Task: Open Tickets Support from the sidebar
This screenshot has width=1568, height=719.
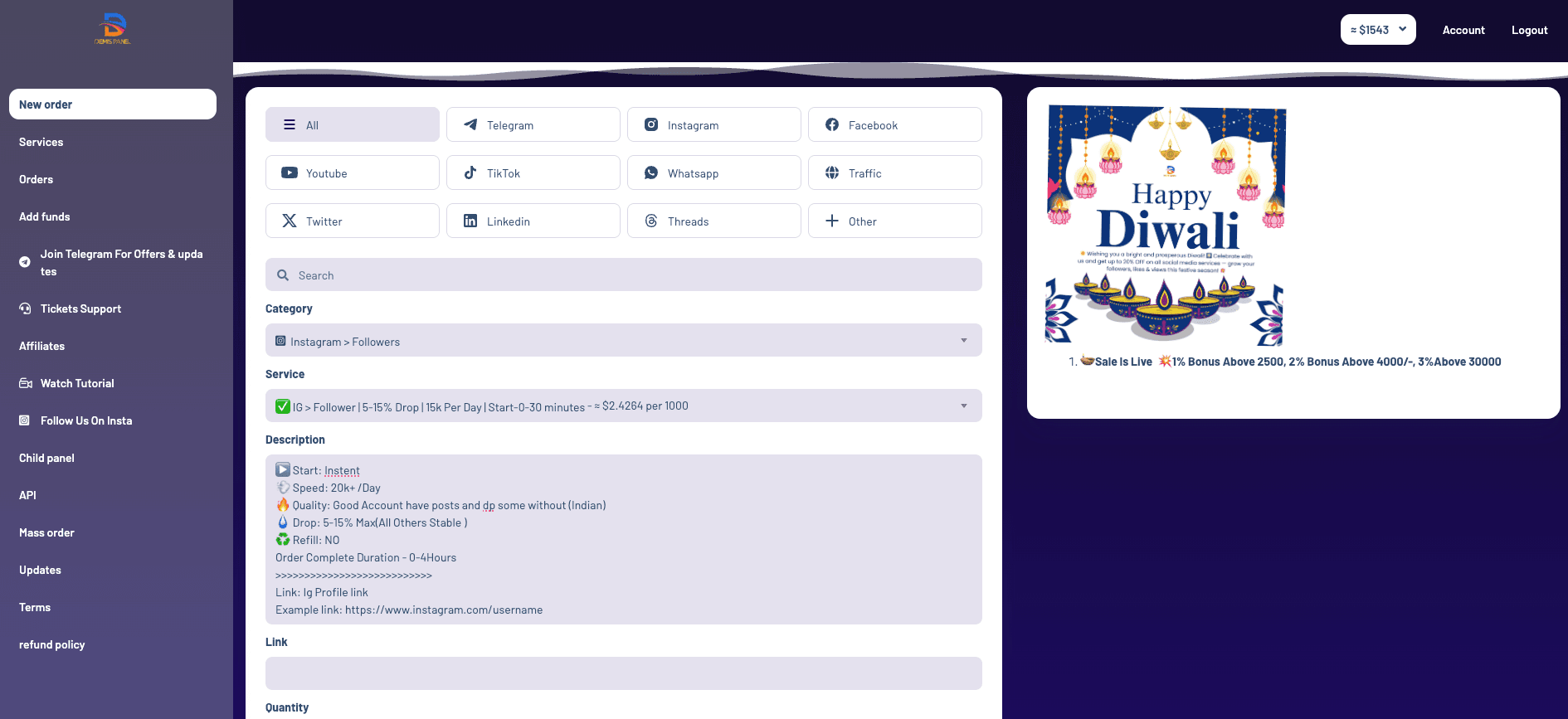Action: [x=80, y=309]
